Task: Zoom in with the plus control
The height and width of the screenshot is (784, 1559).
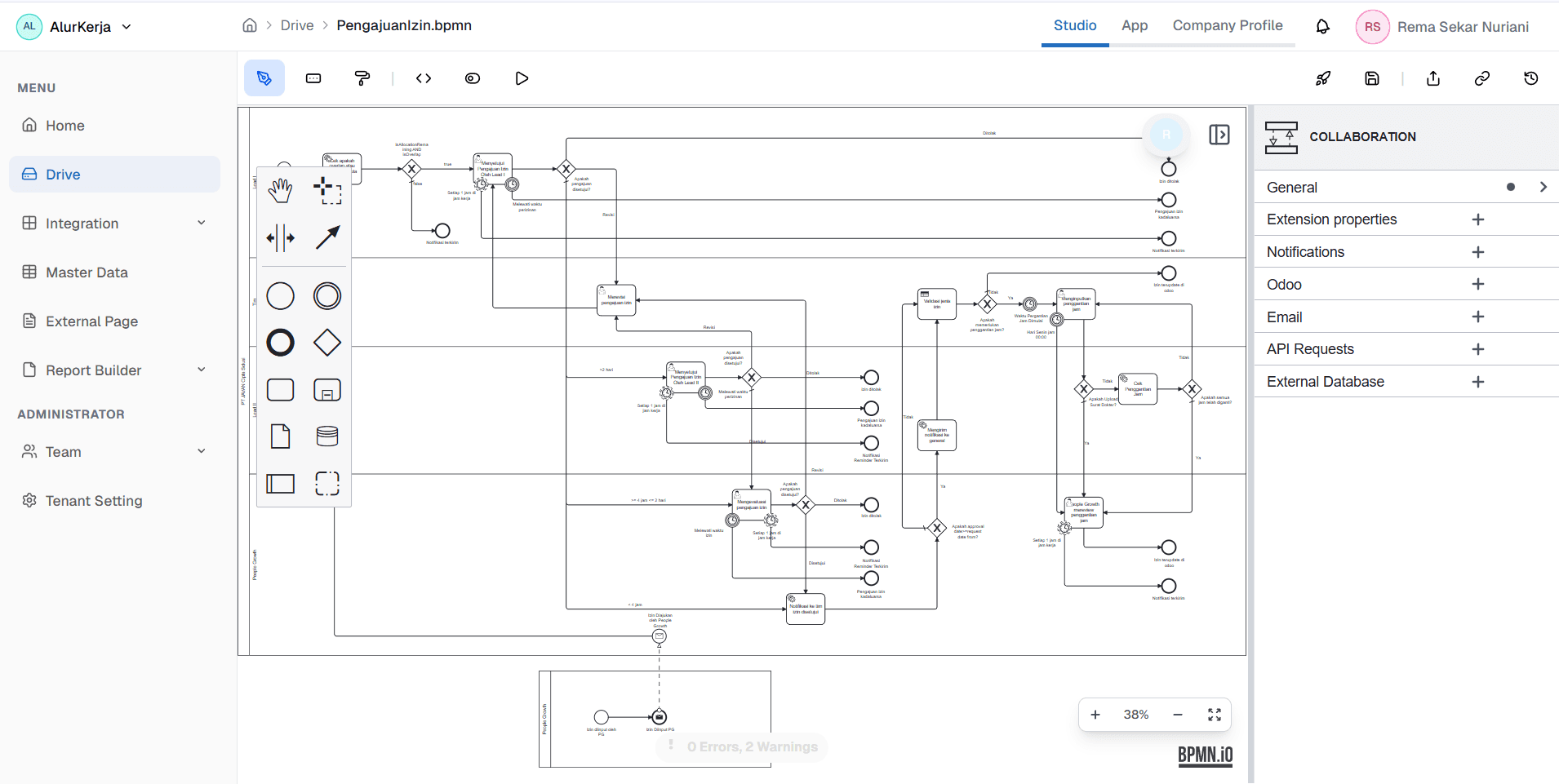Action: (1095, 714)
